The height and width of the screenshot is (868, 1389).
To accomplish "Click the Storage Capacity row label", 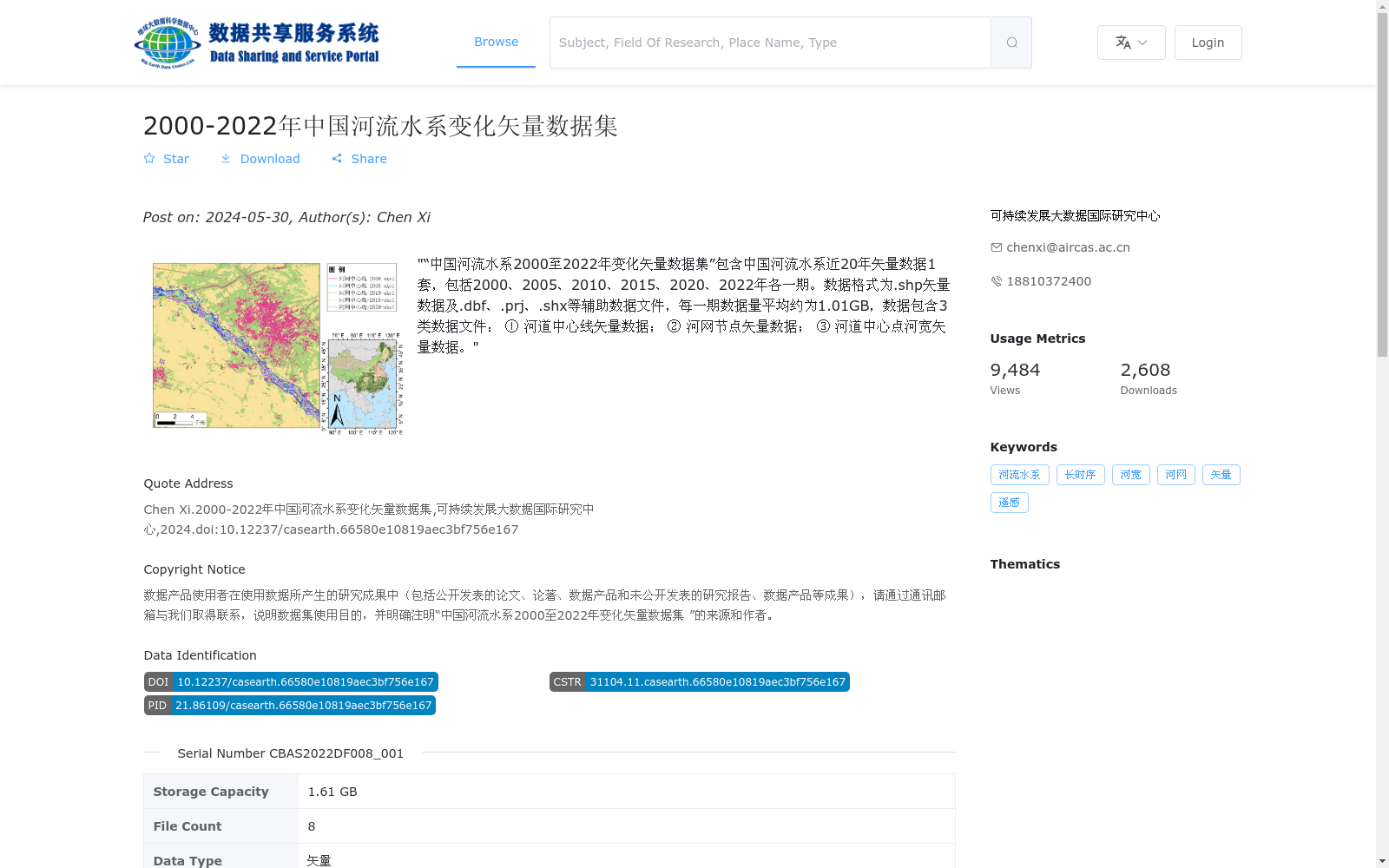I will (221, 792).
